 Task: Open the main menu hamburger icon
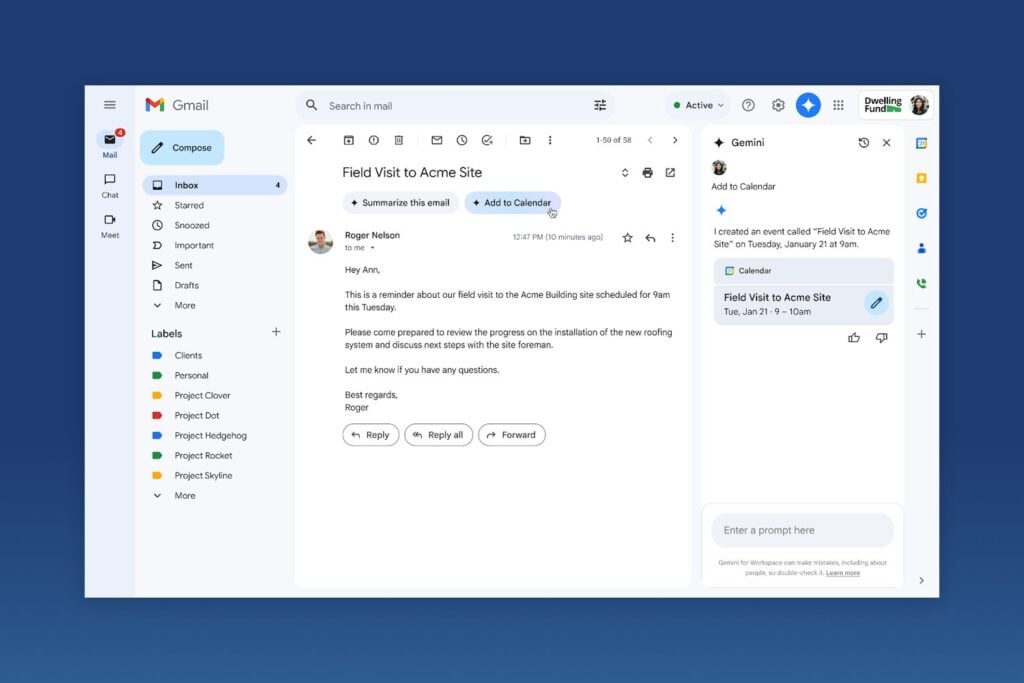click(110, 104)
